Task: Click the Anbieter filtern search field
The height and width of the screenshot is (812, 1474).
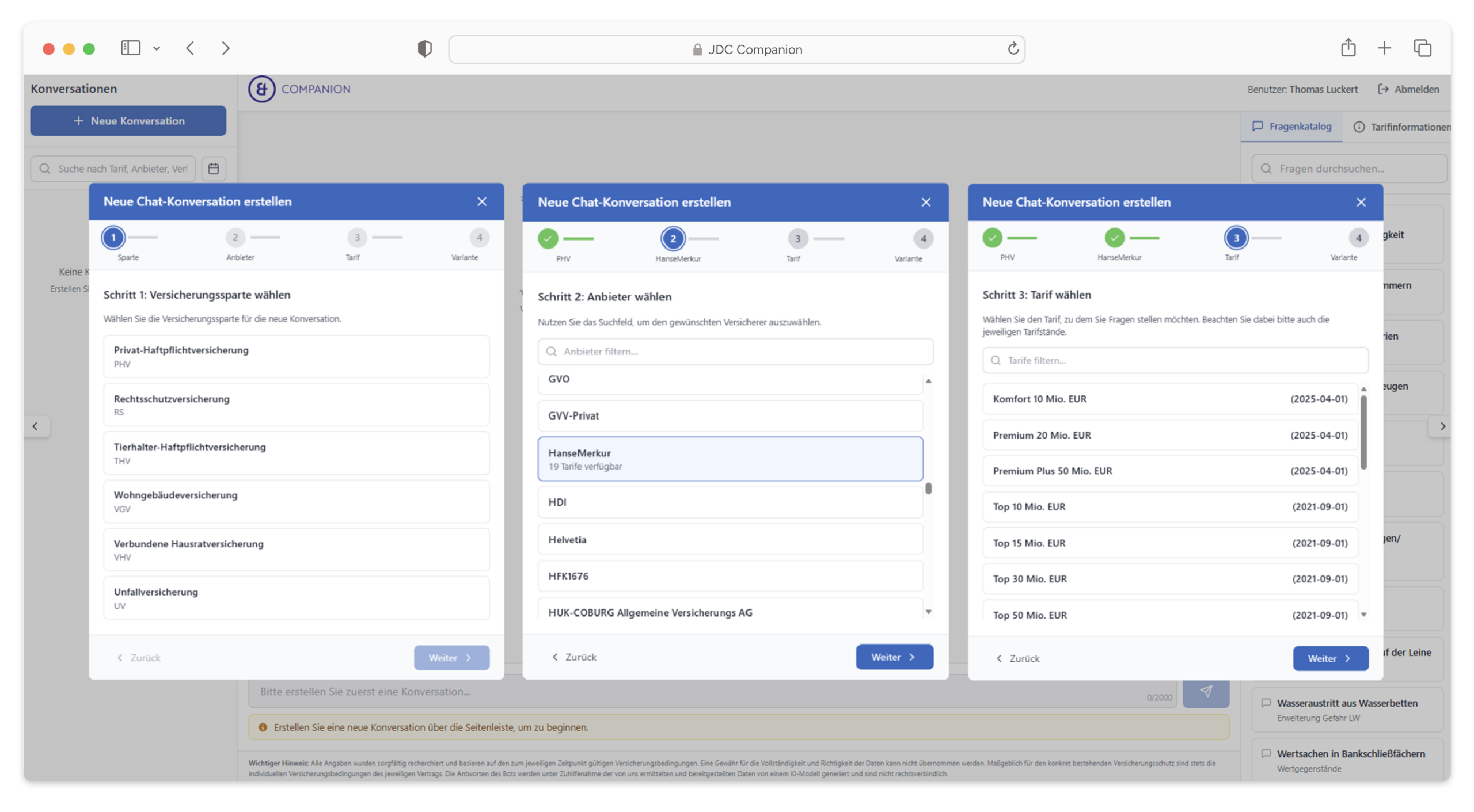Action: click(735, 352)
